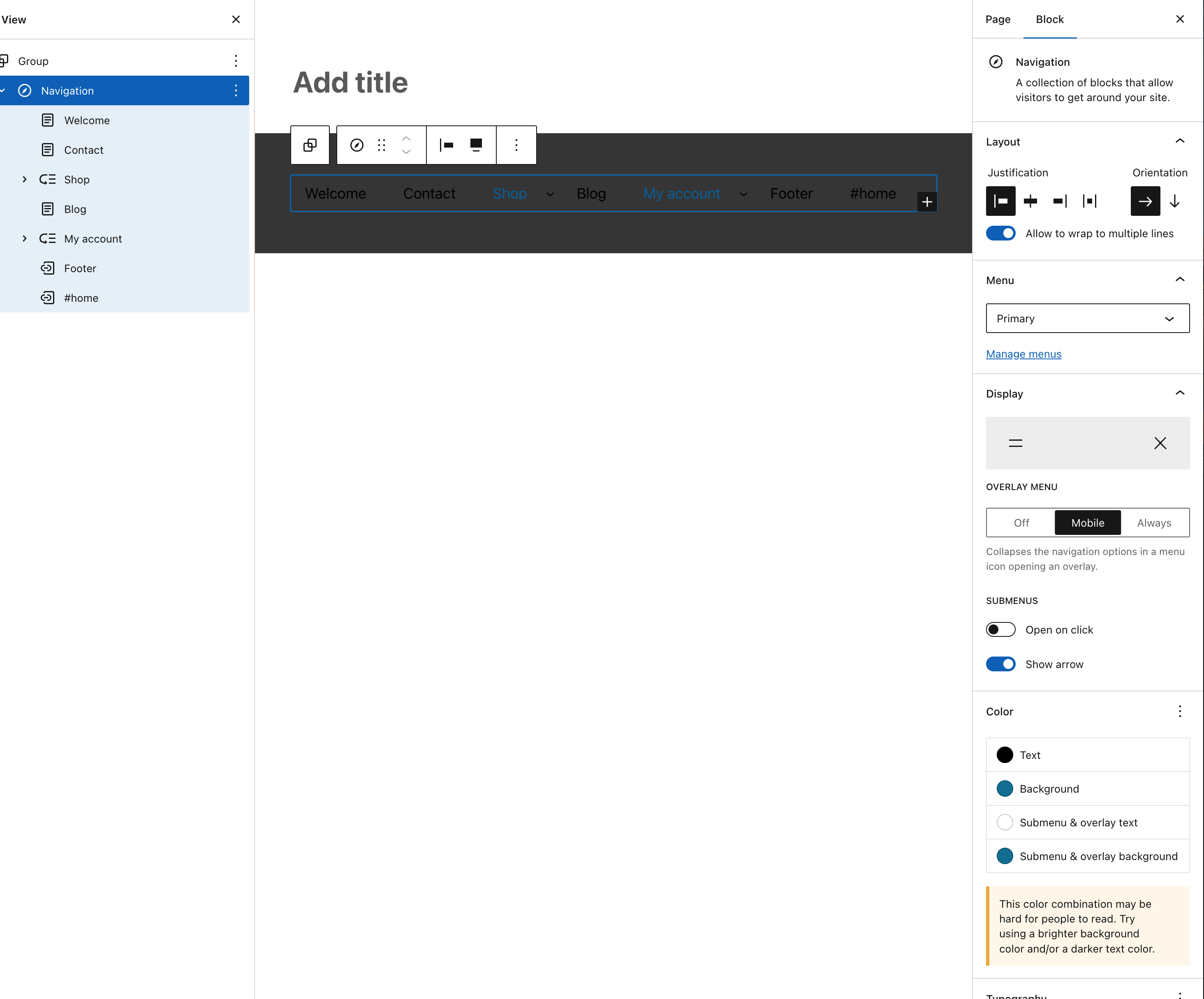The height and width of the screenshot is (999, 1204).
Task: Select the Navigation parent block icon
Action: [357, 145]
